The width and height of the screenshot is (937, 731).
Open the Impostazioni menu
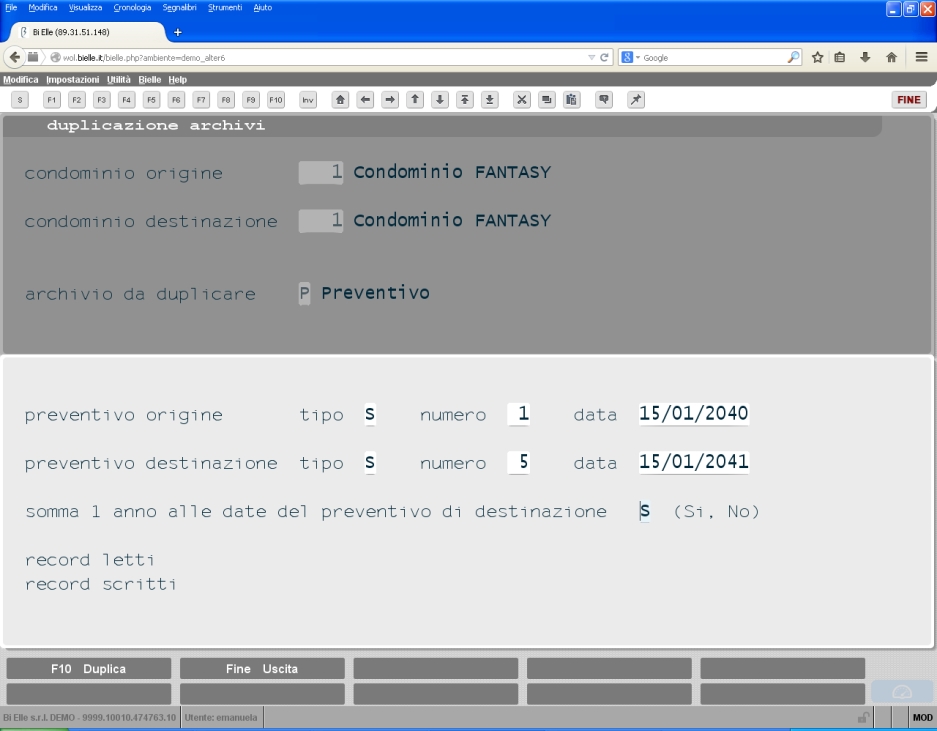(x=73, y=79)
